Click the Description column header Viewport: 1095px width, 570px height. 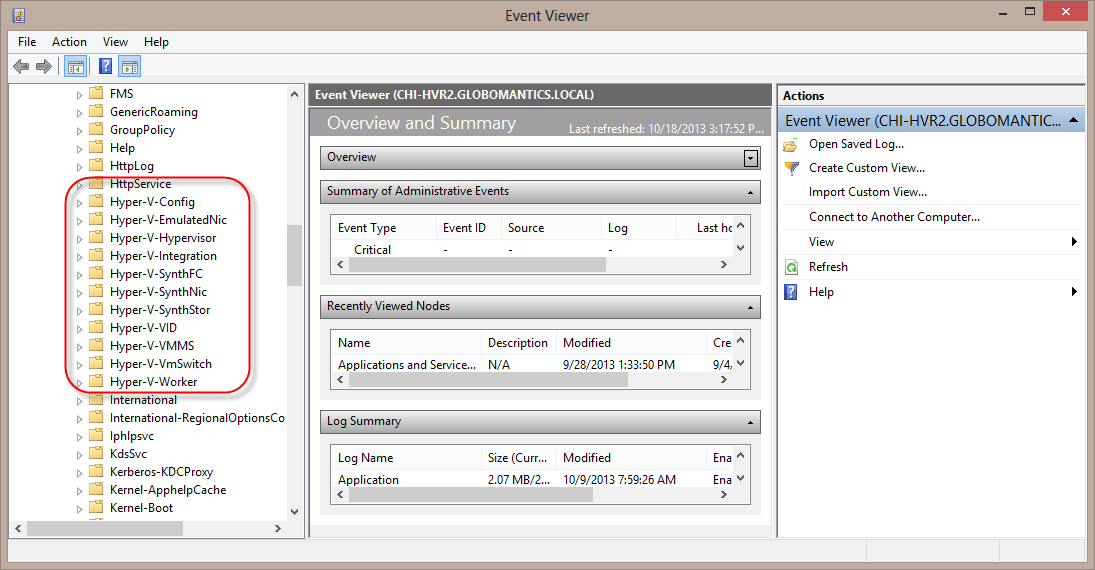(x=517, y=342)
